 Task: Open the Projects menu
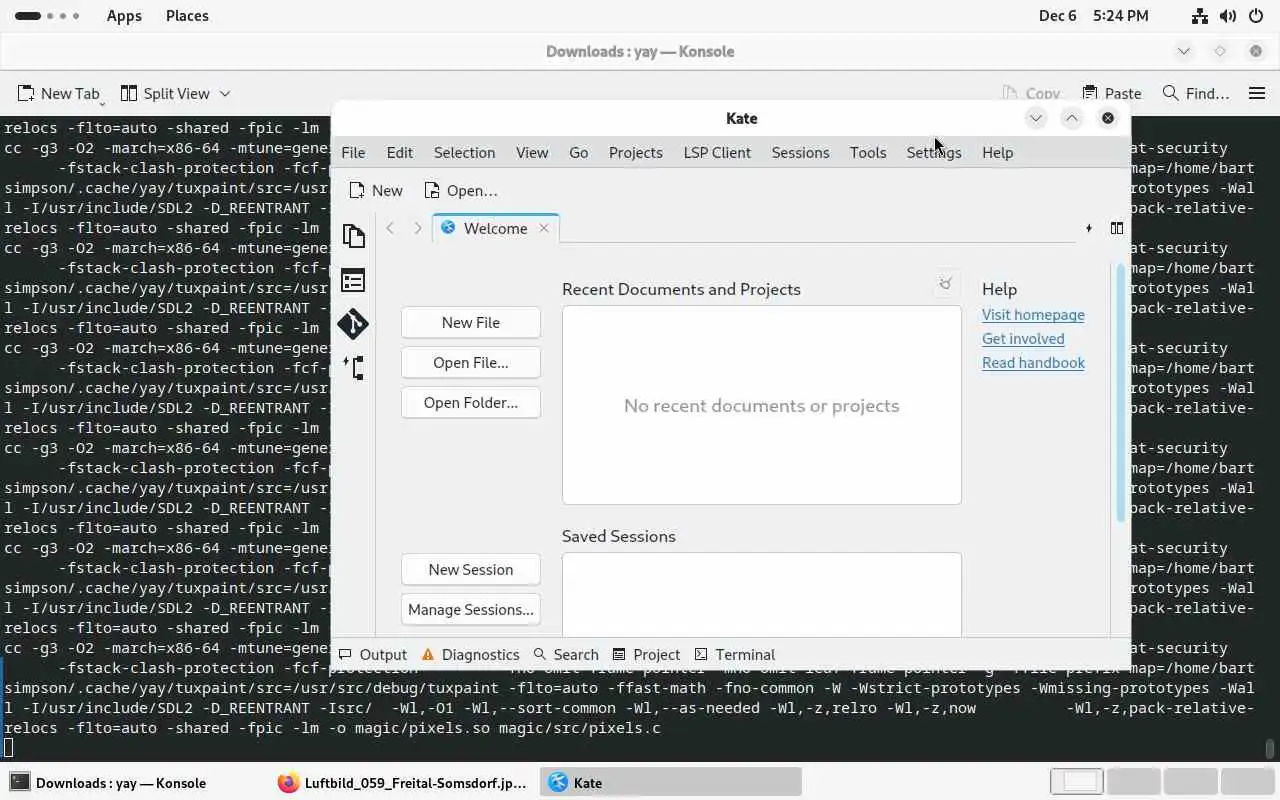[x=635, y=152]
